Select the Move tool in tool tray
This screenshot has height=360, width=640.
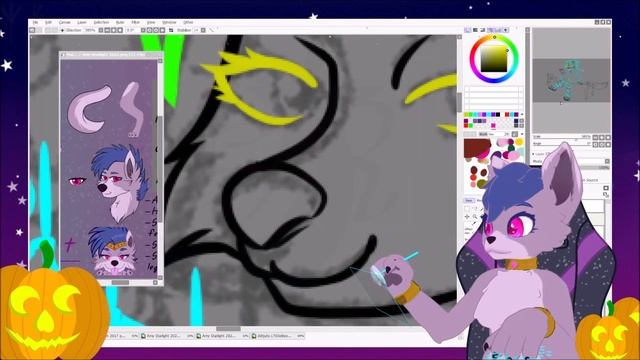(x=467, y=216)
